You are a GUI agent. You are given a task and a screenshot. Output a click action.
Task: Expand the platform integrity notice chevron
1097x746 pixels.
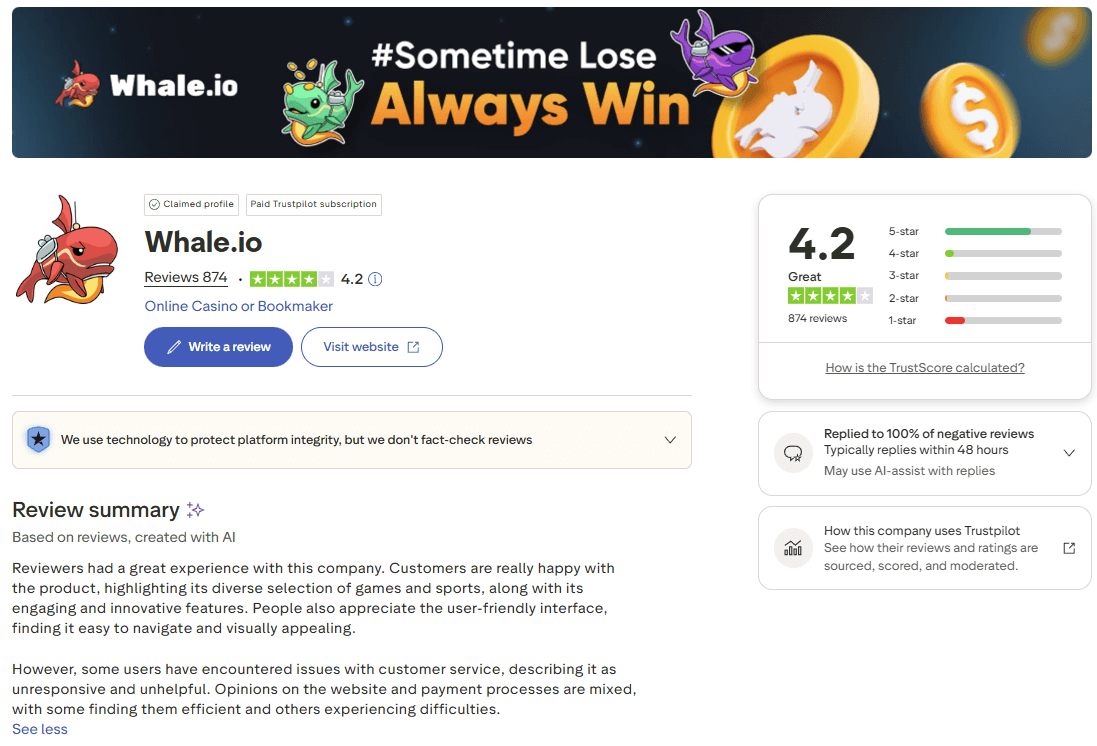pyautogui.click(x=670, y=439)
